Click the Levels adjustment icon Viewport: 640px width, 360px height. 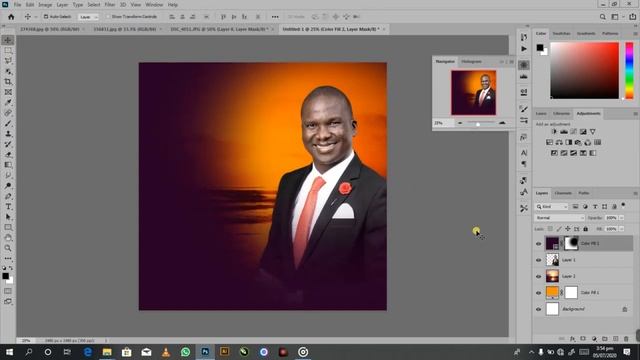[564, 132]
